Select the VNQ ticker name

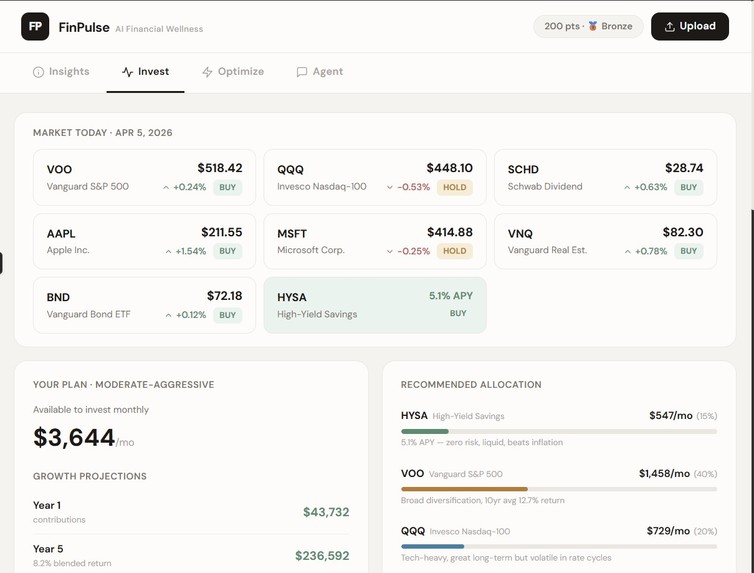(x=520, y=234)
